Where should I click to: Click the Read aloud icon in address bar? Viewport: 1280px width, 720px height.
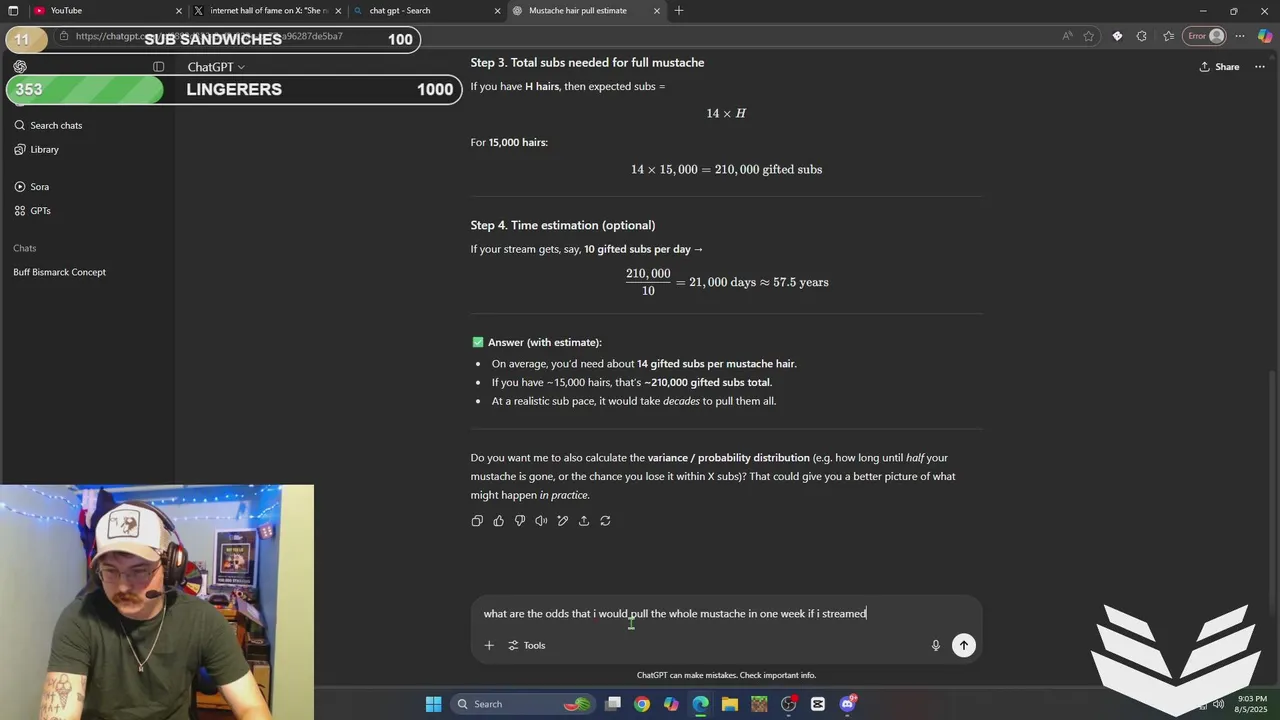1067,36
